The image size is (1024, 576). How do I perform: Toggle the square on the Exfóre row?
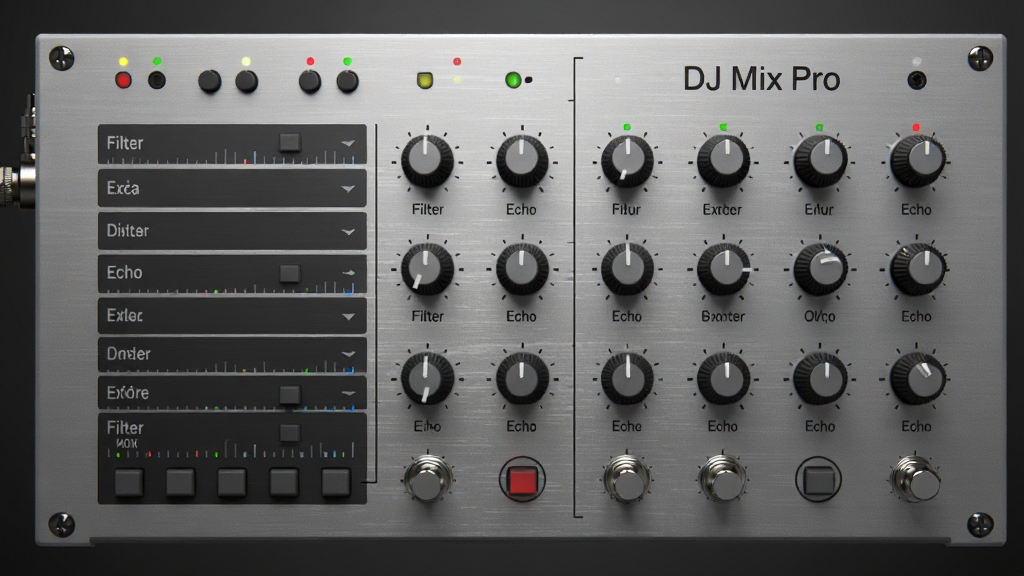click(290, 394)
